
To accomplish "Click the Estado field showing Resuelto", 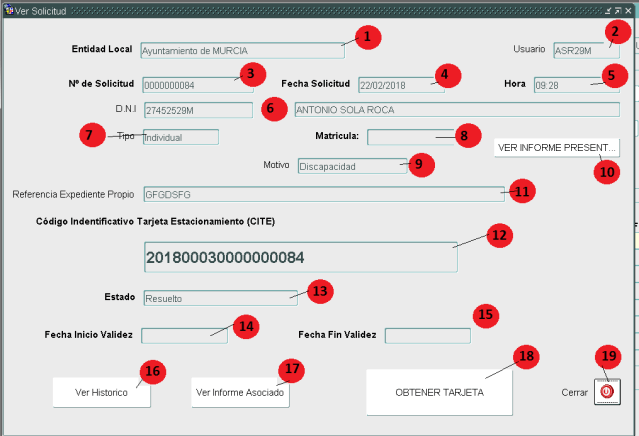I will click(x=220, y=297).
